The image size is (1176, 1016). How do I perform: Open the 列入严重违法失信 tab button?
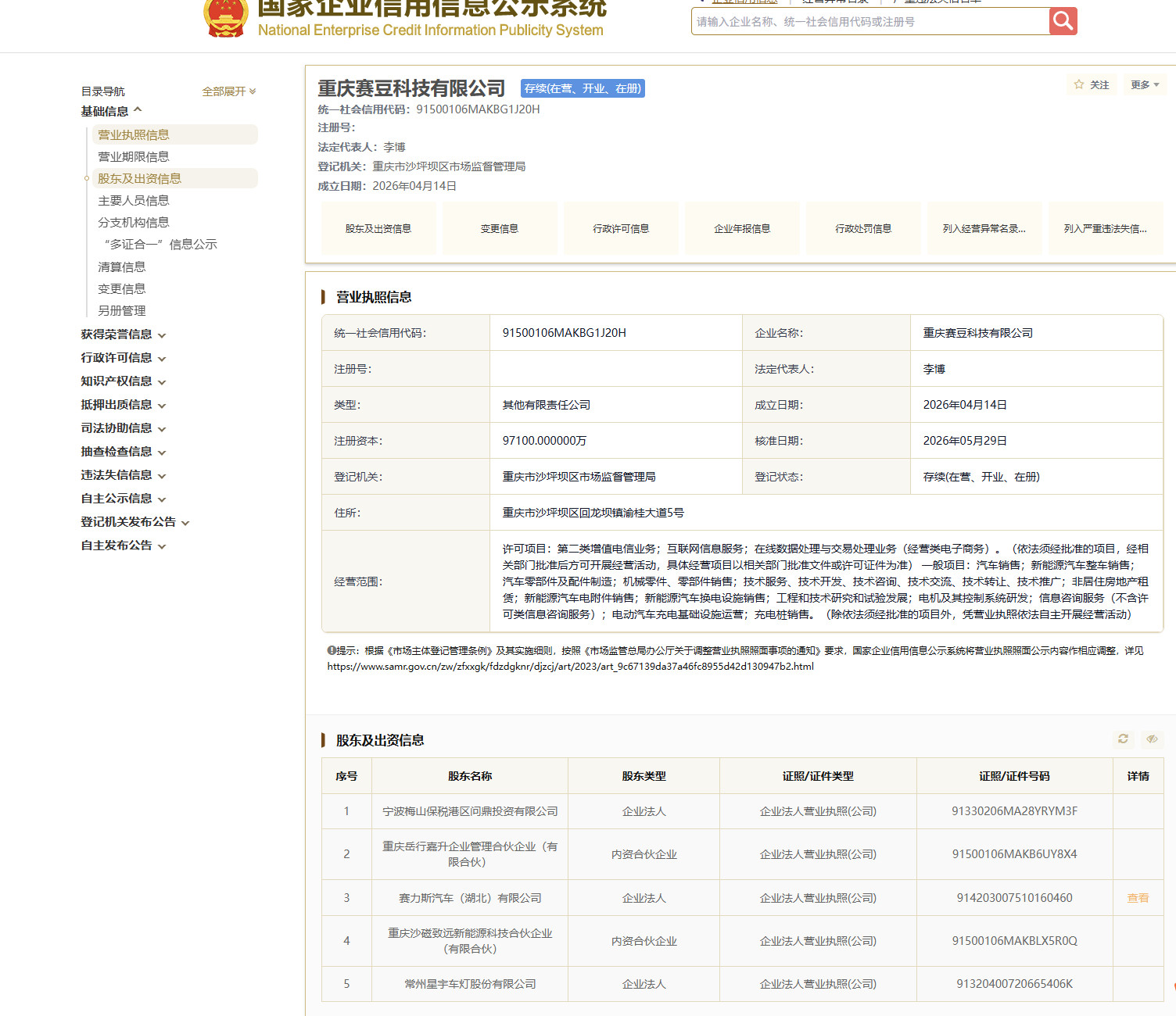1106,228
